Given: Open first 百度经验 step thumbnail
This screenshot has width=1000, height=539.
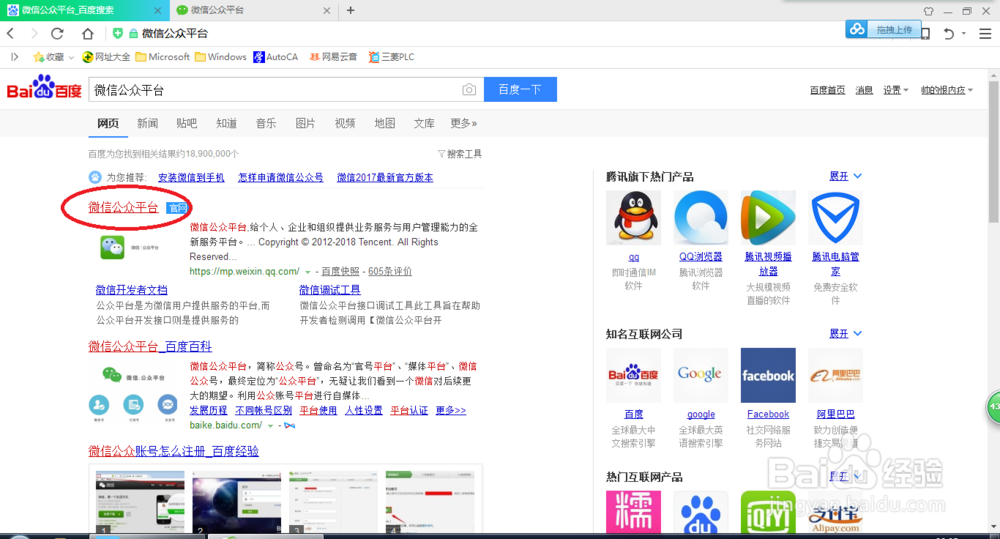Looking at the screenshot, I should pyautogui.click(x=140, y=501).
